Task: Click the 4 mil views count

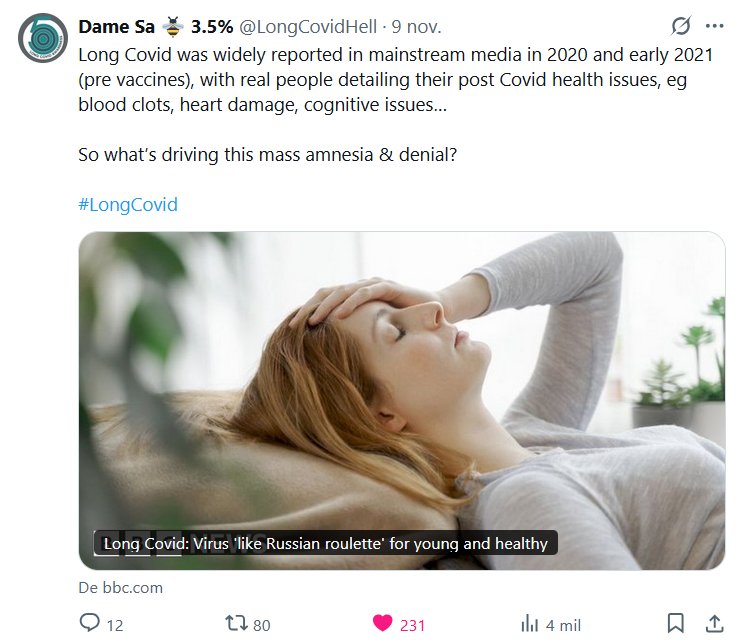Action: click(563, 625)
